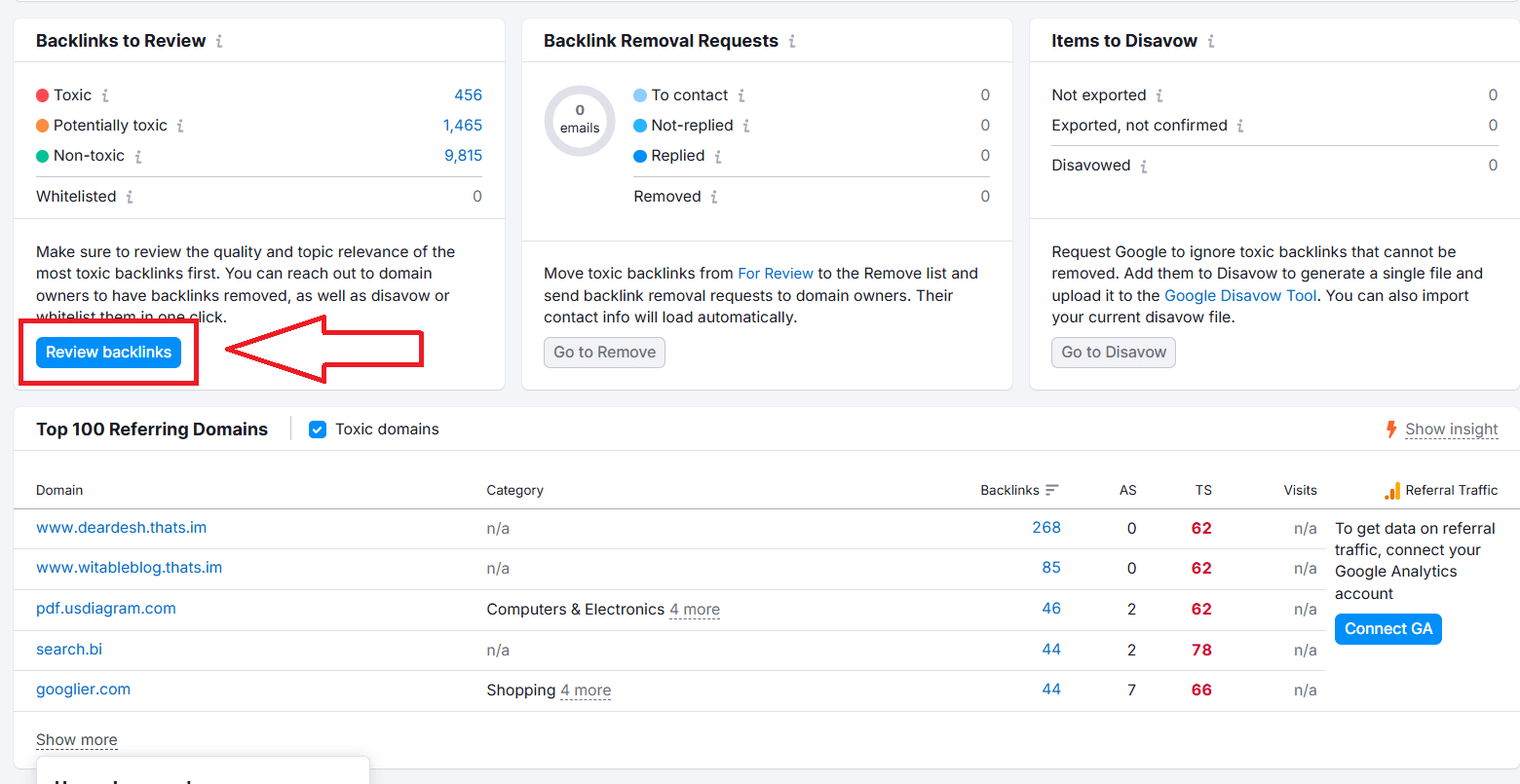Click the Go to Disavow button
Viewport: 1520px width, 784px height.
[x=1113, y=352]
